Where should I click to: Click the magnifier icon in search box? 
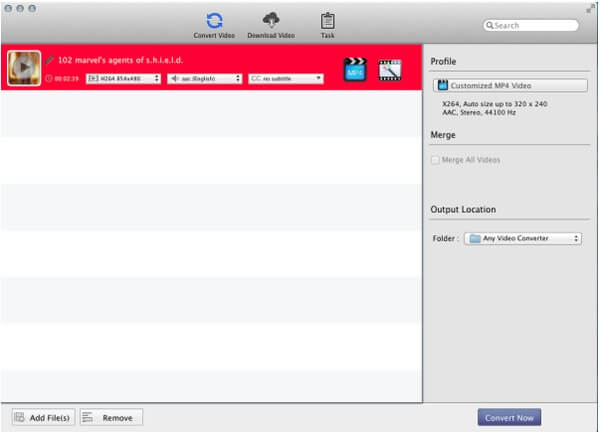(x=490, y=25)
